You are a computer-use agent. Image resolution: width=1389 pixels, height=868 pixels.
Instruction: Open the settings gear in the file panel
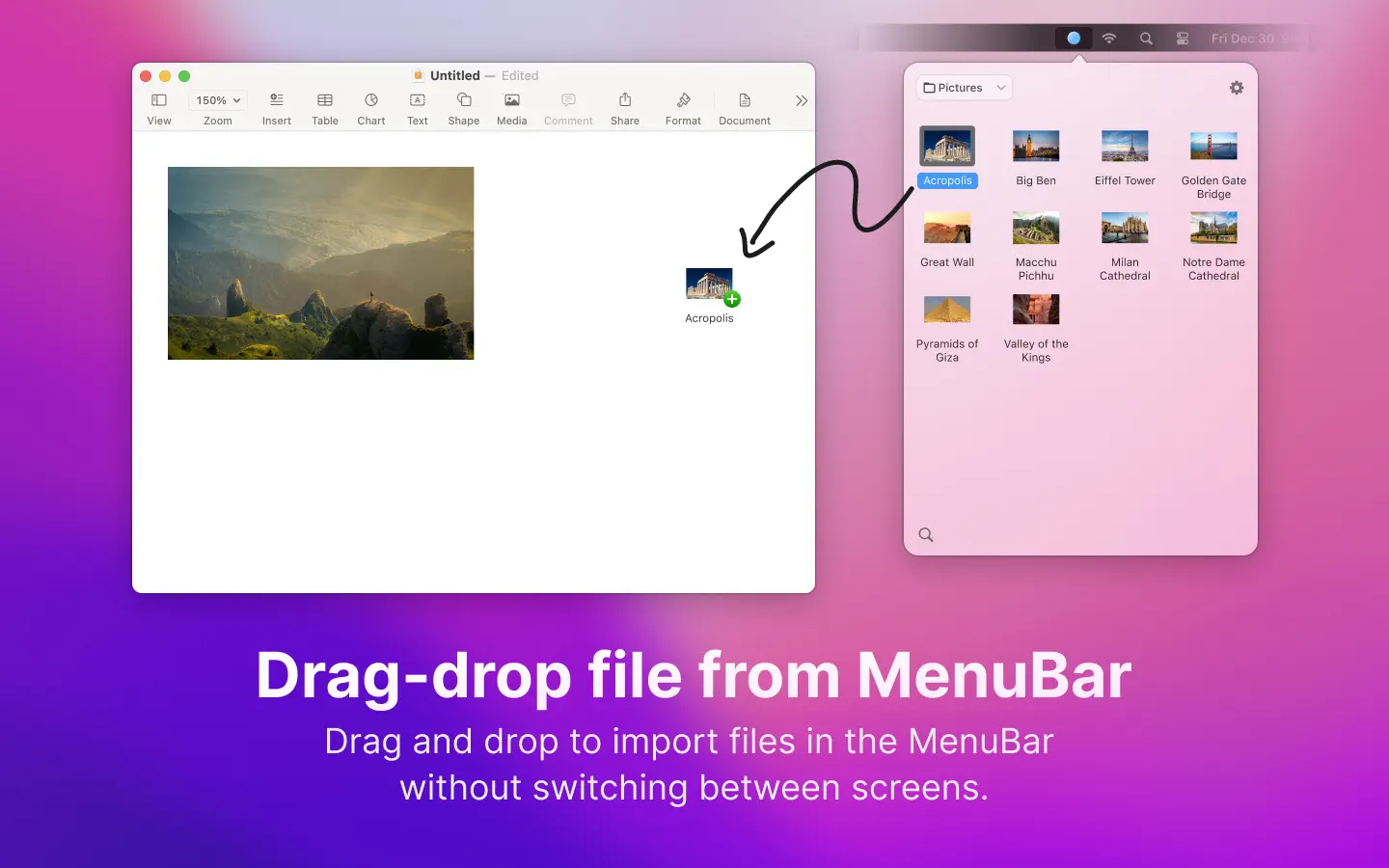point(1237,88)
